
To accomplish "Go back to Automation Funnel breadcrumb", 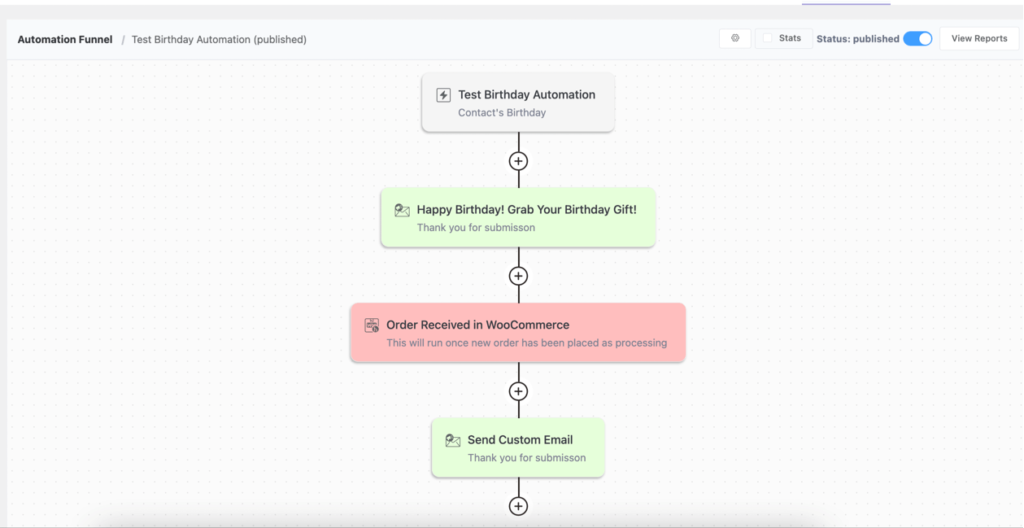I will pos(65,40).
